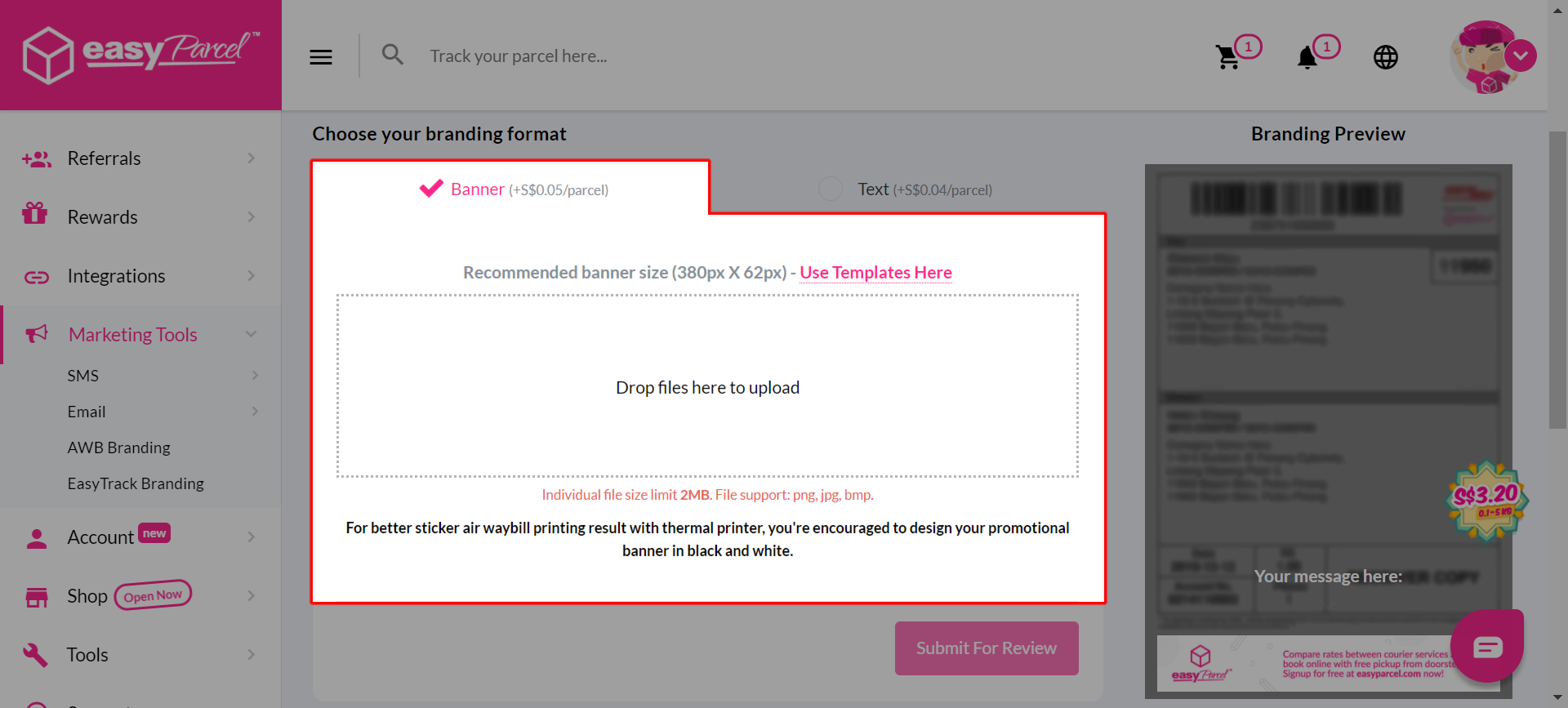The width and height of the screenshot is (1568, 708).
Task: Click the notification count badge
Action: point(1326,47)
